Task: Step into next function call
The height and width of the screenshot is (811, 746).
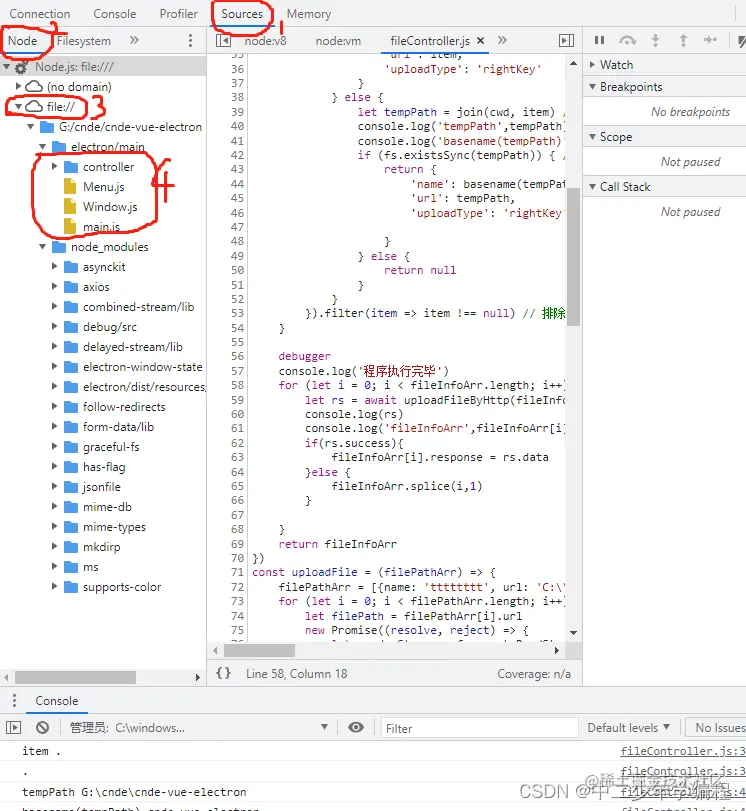Action: (x=655, y=40)
